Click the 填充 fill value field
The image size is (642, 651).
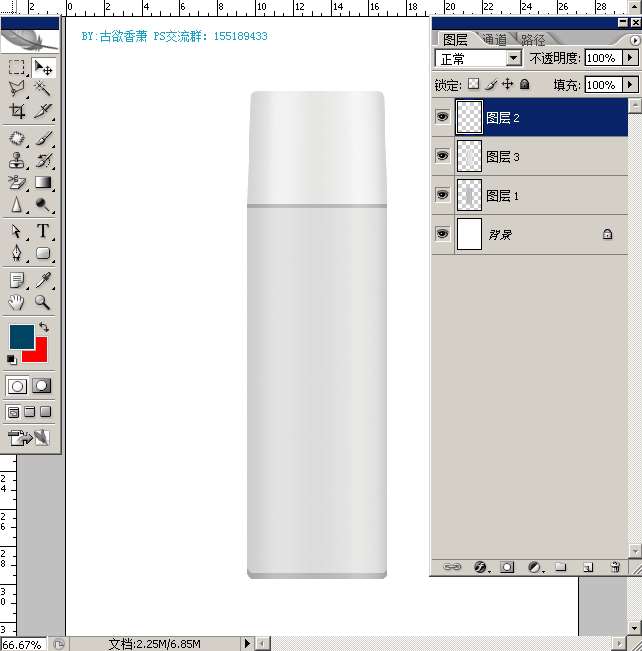[603, 85]
